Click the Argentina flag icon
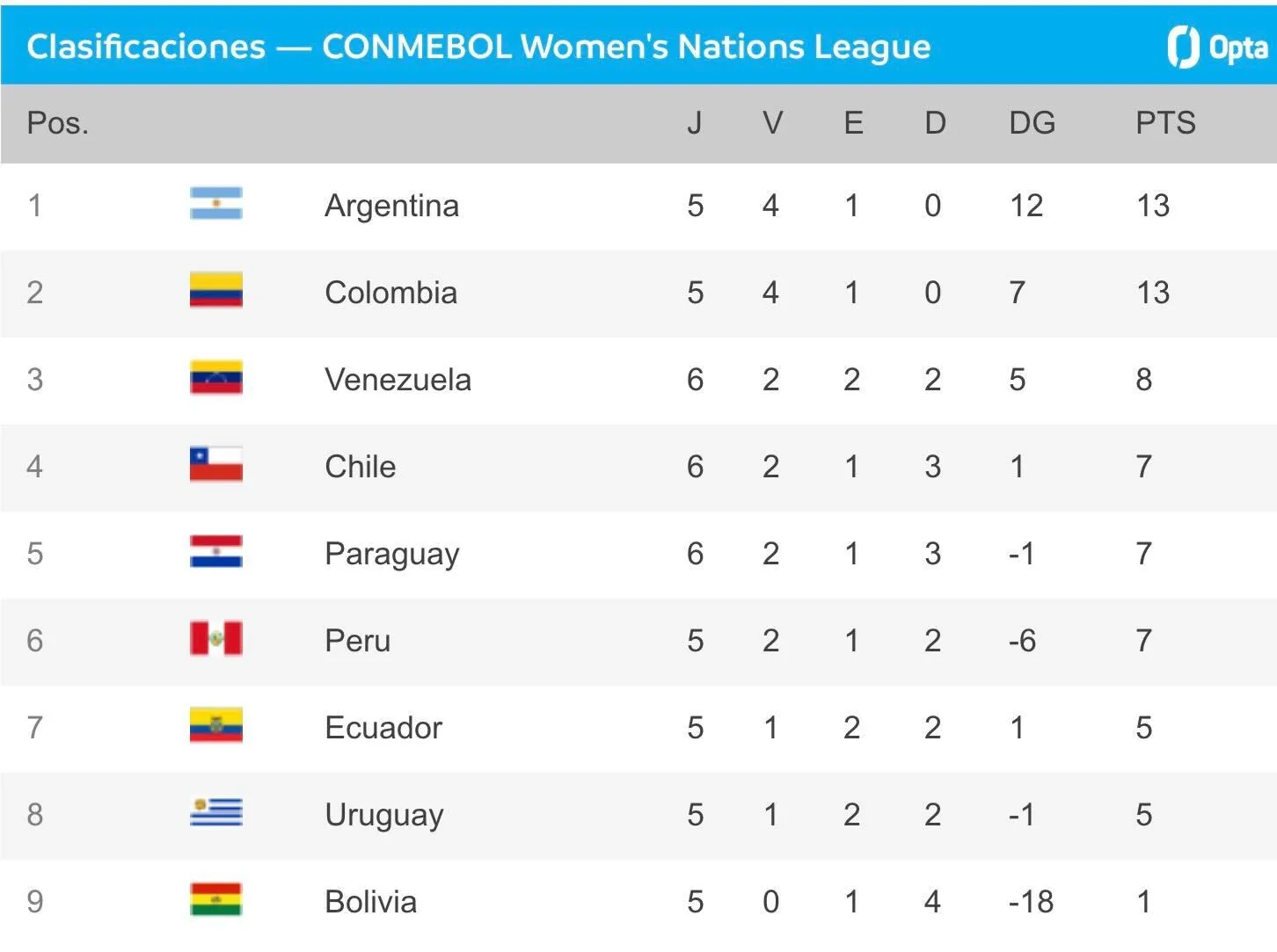This screenshot has height=952, width=1277. point(215,204)
